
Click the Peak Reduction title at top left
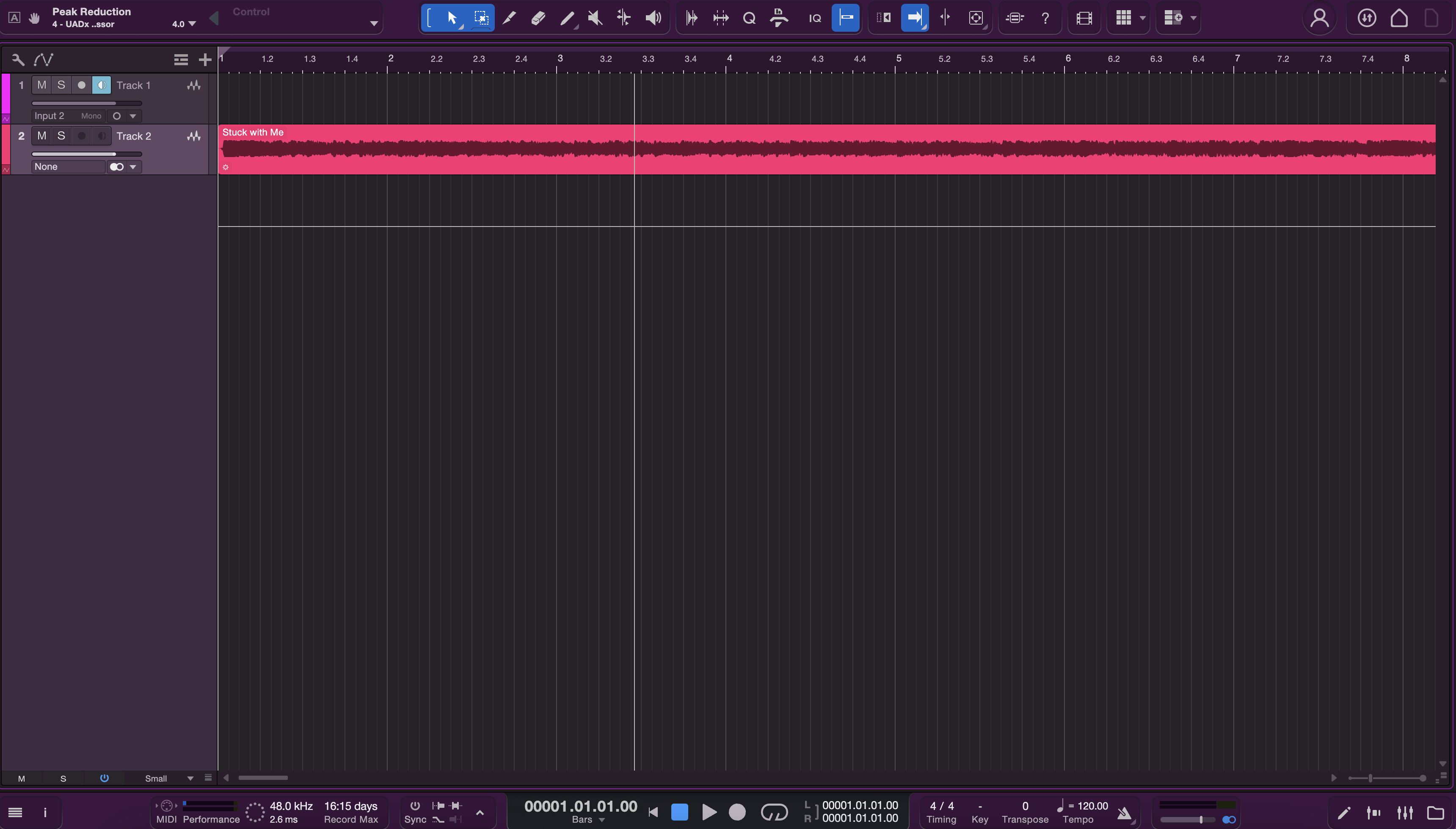[92, 11]
